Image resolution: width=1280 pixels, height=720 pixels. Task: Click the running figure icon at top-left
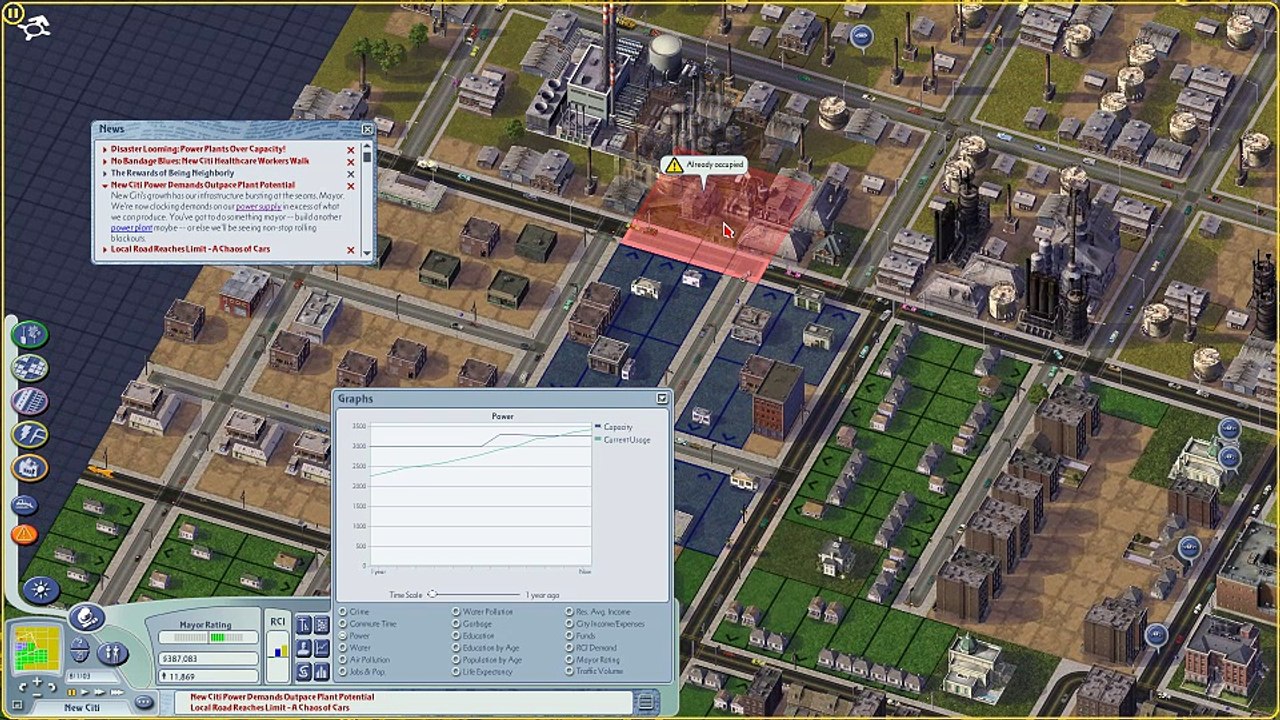pos(36,28)
